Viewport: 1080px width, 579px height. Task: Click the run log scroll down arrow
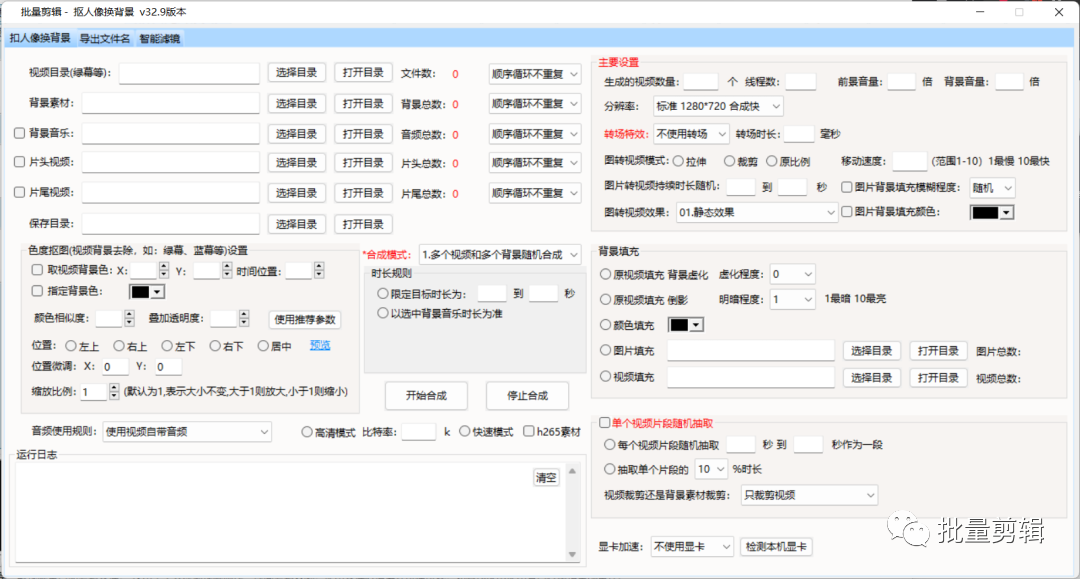point(572,555)
